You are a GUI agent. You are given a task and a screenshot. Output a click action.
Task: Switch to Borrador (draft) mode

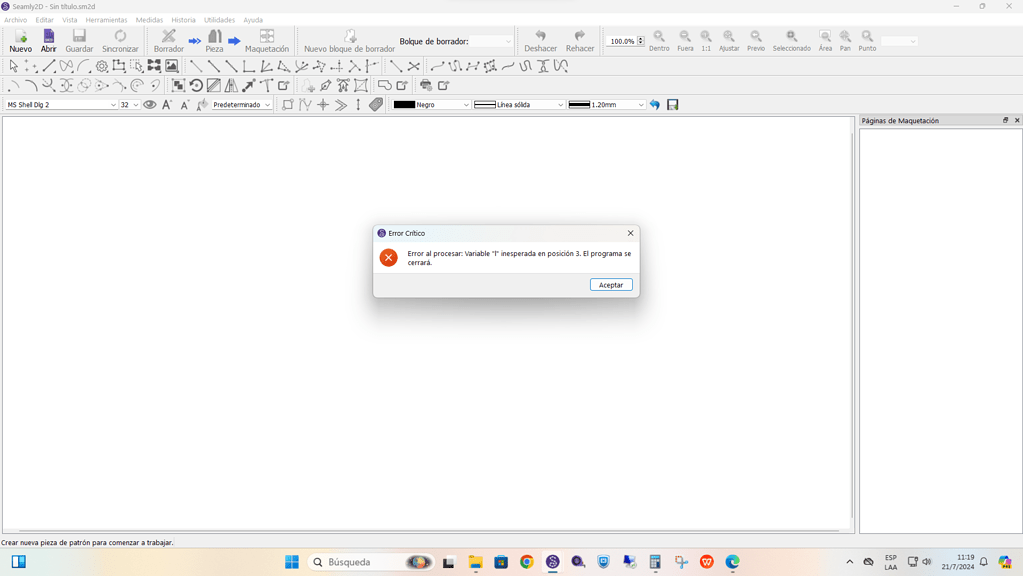(x=168, y=38)
